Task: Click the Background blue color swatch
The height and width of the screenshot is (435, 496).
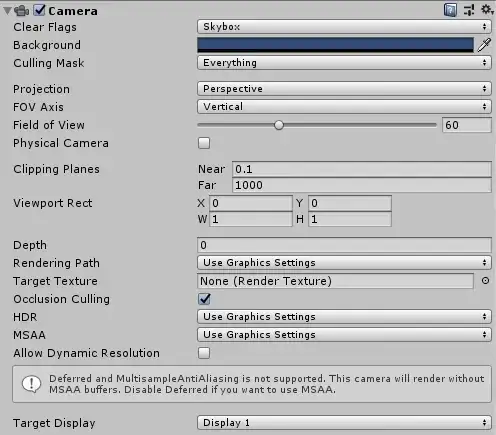Action: [x=335, y=45]
